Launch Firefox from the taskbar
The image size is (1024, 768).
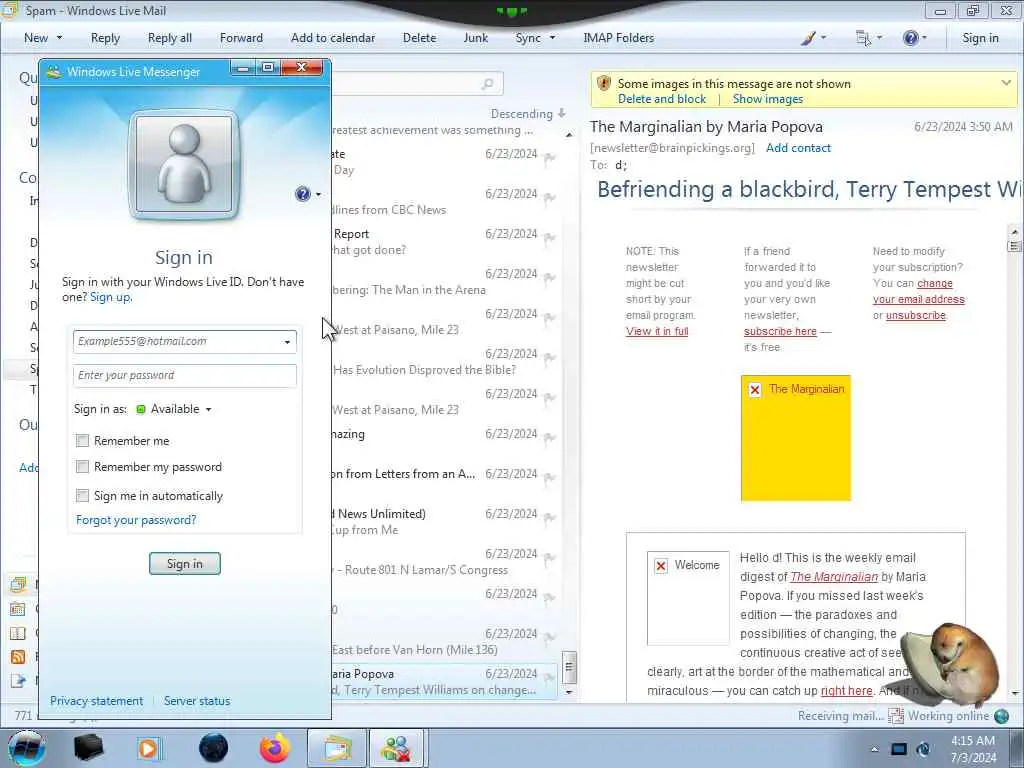[x=275, y=748]
